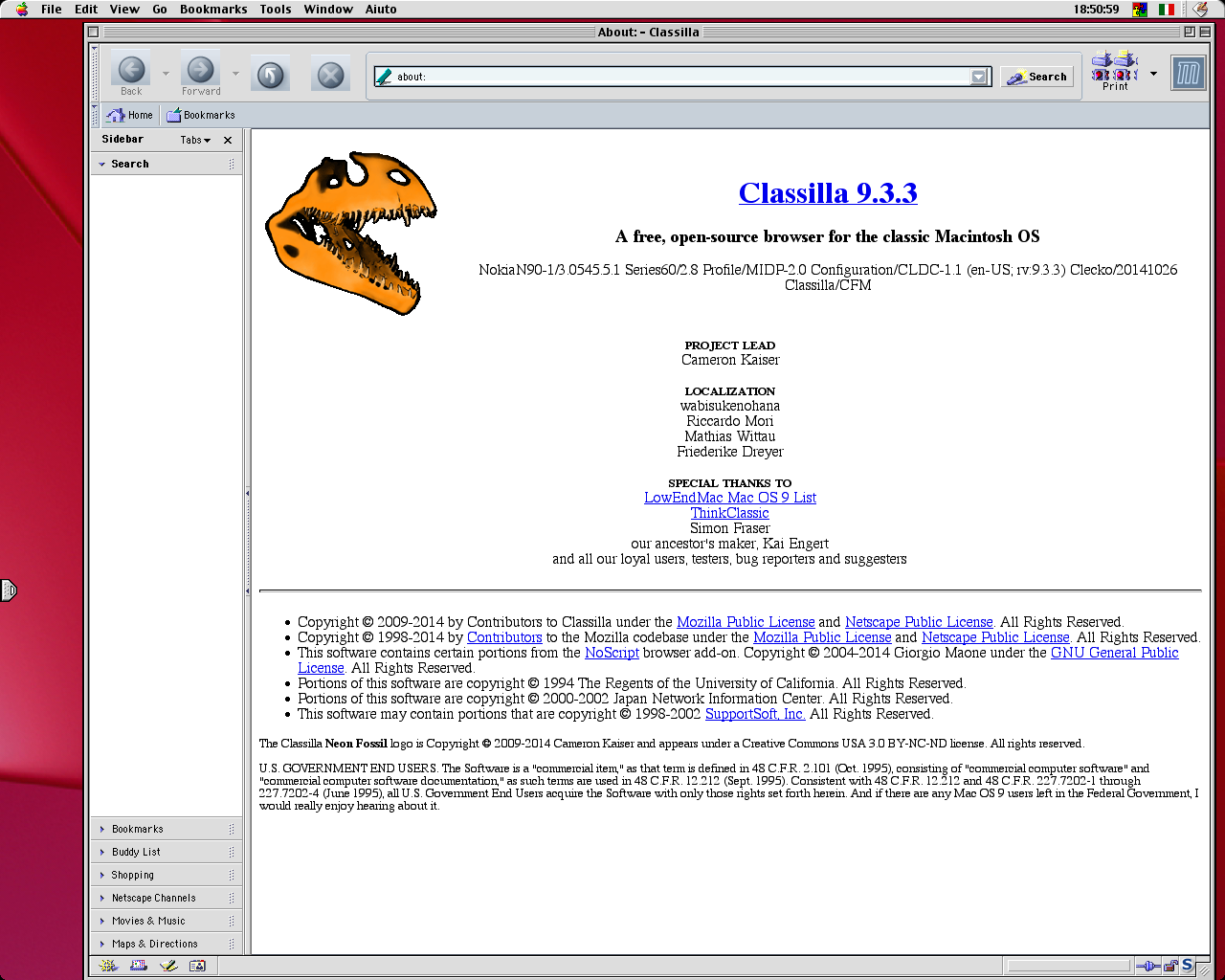
Task: Open Netscape Public License link on 1998-2014 copyright line
Action: point(995,637)
